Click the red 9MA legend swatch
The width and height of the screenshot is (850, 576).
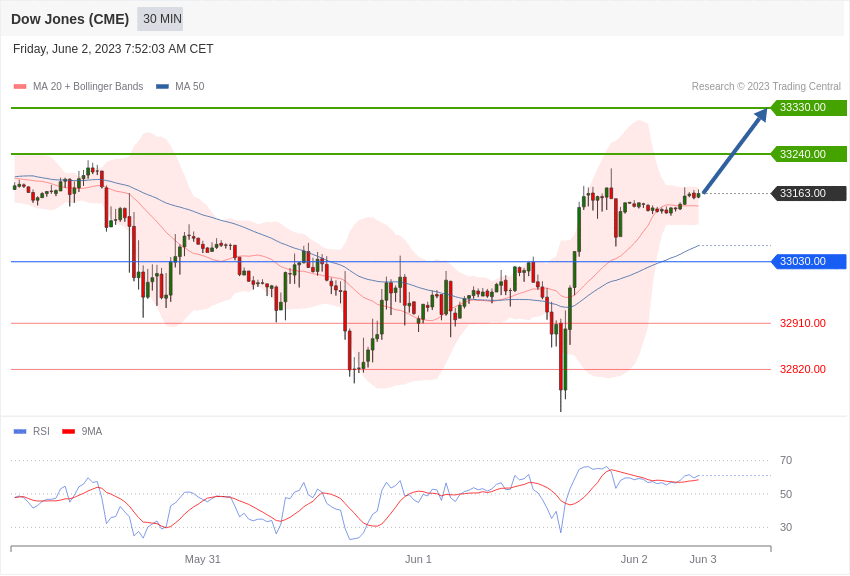point(68,431)
